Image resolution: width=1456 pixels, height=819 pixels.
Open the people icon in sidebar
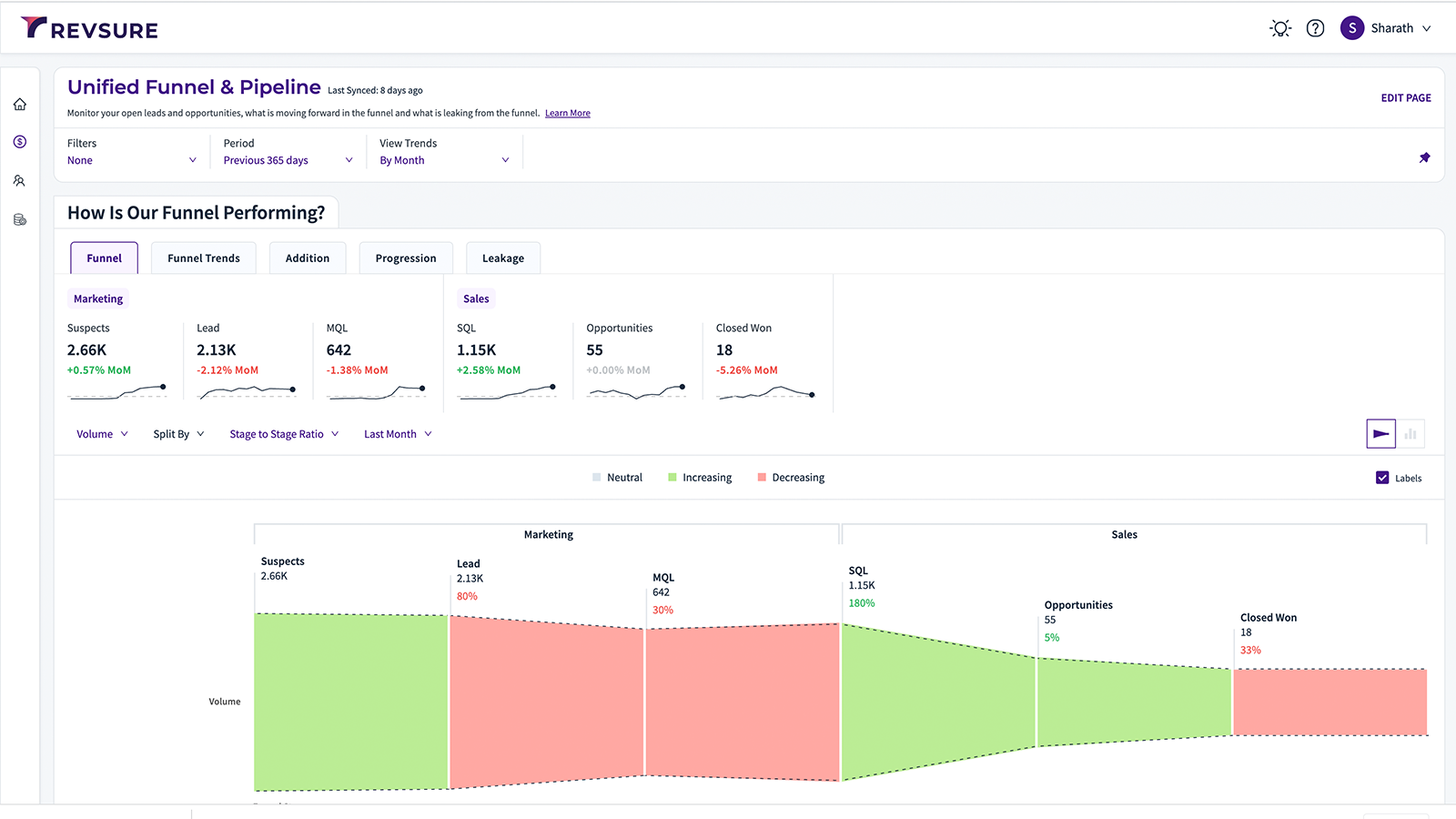pos(20,181)
